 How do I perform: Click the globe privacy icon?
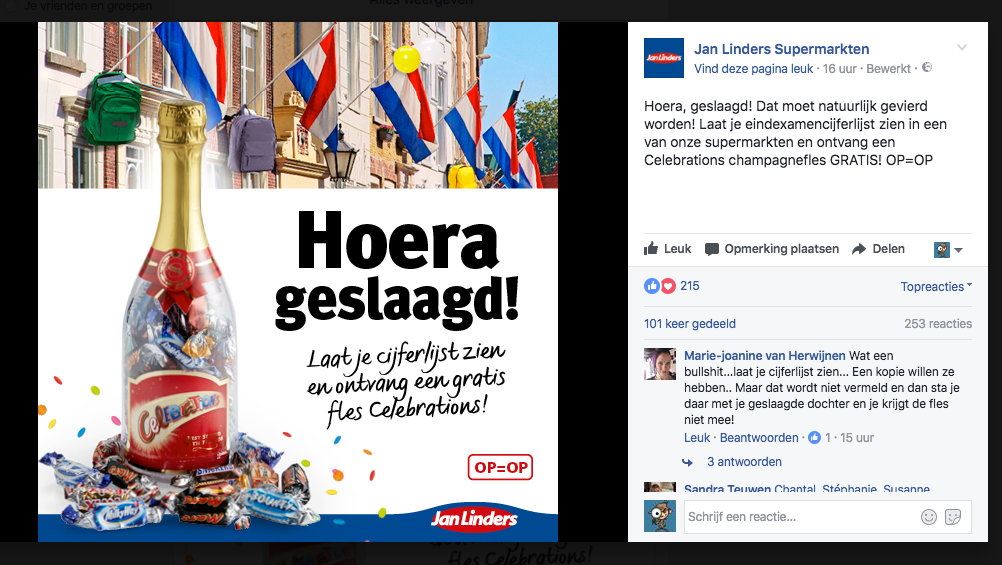[927, 67]
